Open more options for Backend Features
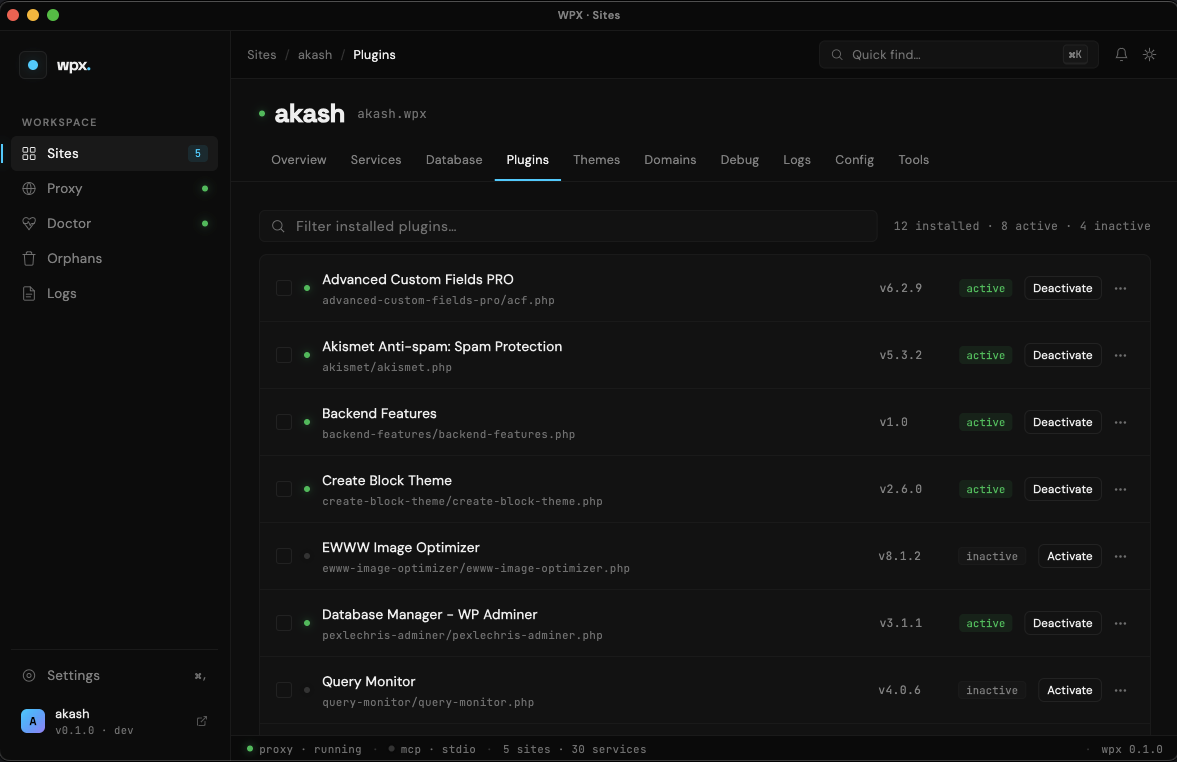The height and width of the screenshot is (762, 1177). (1121, 422)
